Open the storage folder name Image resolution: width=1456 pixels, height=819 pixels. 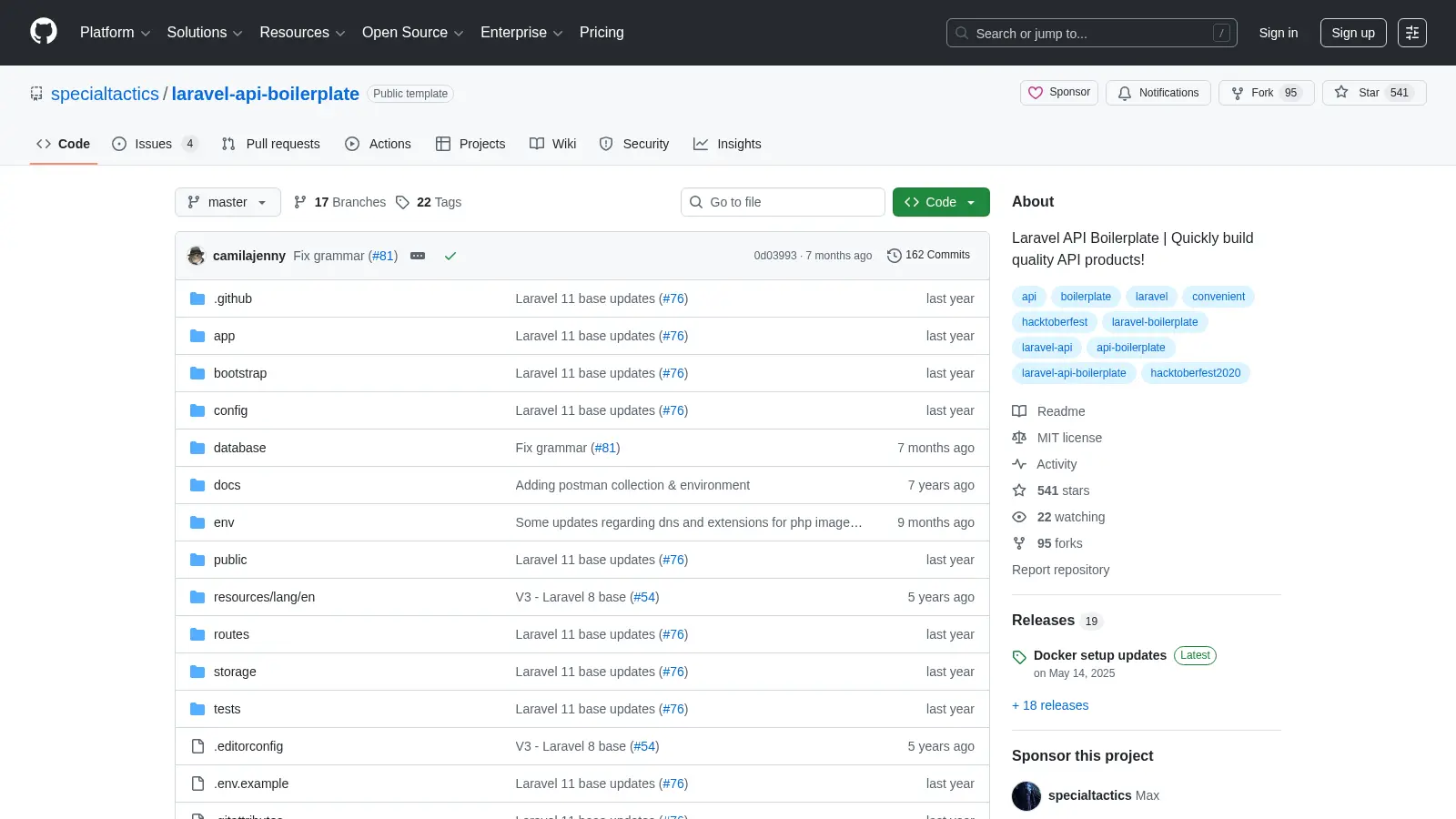[x=235, y=672]
